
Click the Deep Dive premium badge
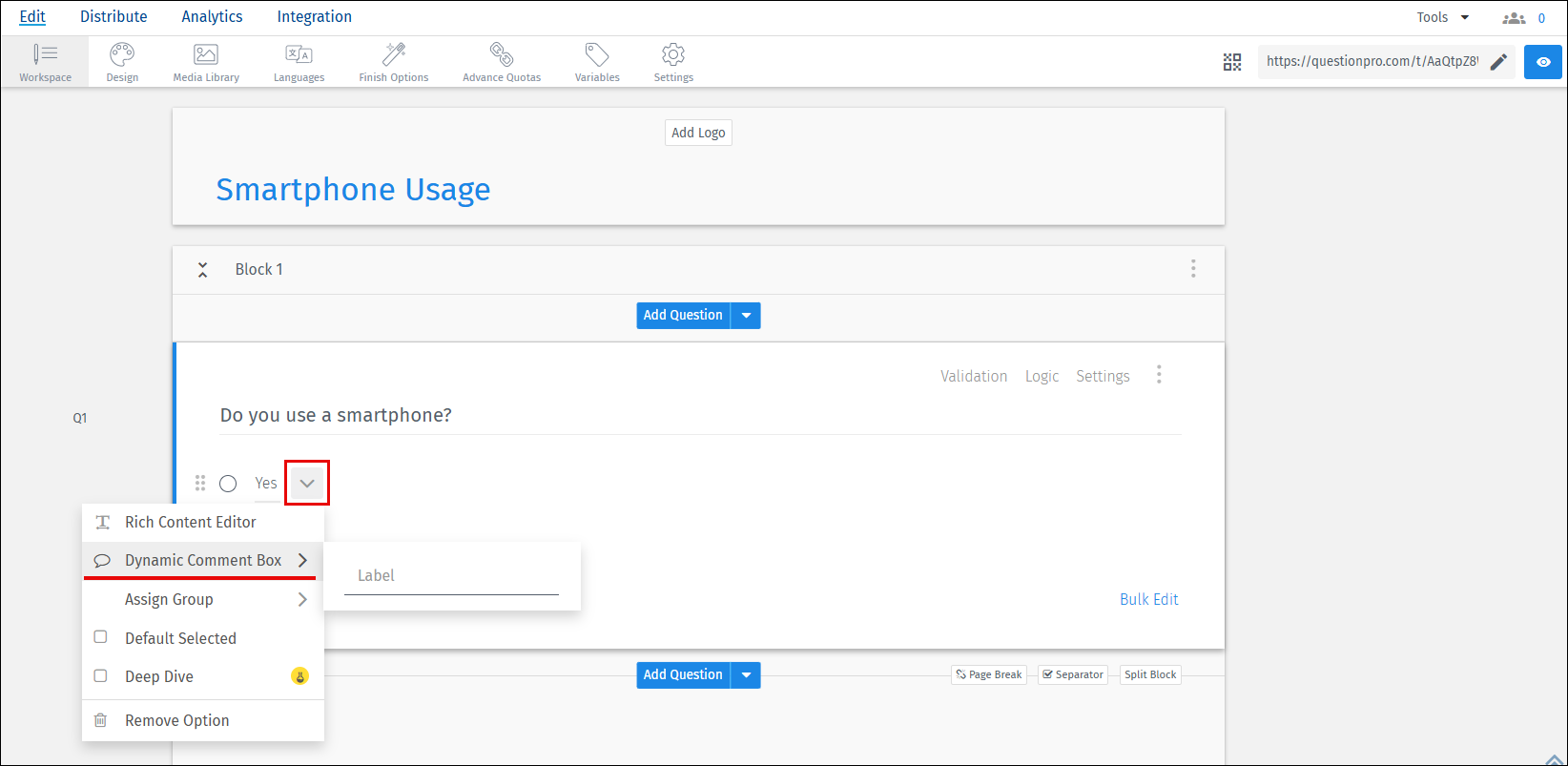click(x=299, y=676)
